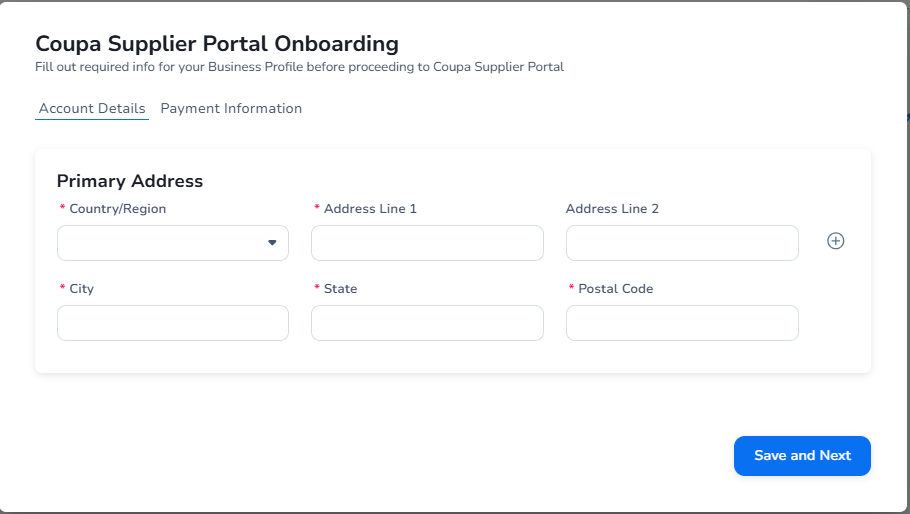Click the Address Line 1 label text
Viewport: 910px width, 514px height.
[370, 209]
